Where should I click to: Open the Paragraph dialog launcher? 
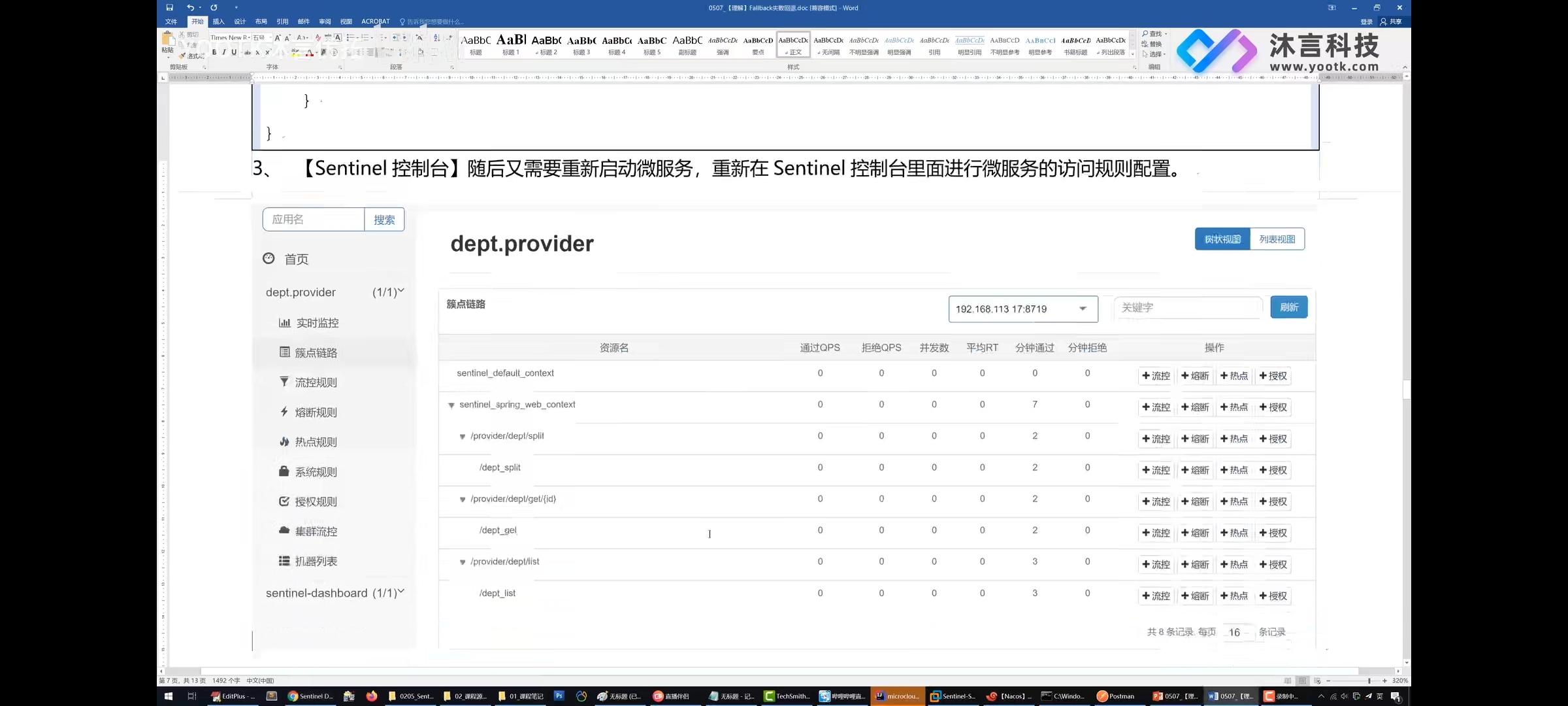452,67
